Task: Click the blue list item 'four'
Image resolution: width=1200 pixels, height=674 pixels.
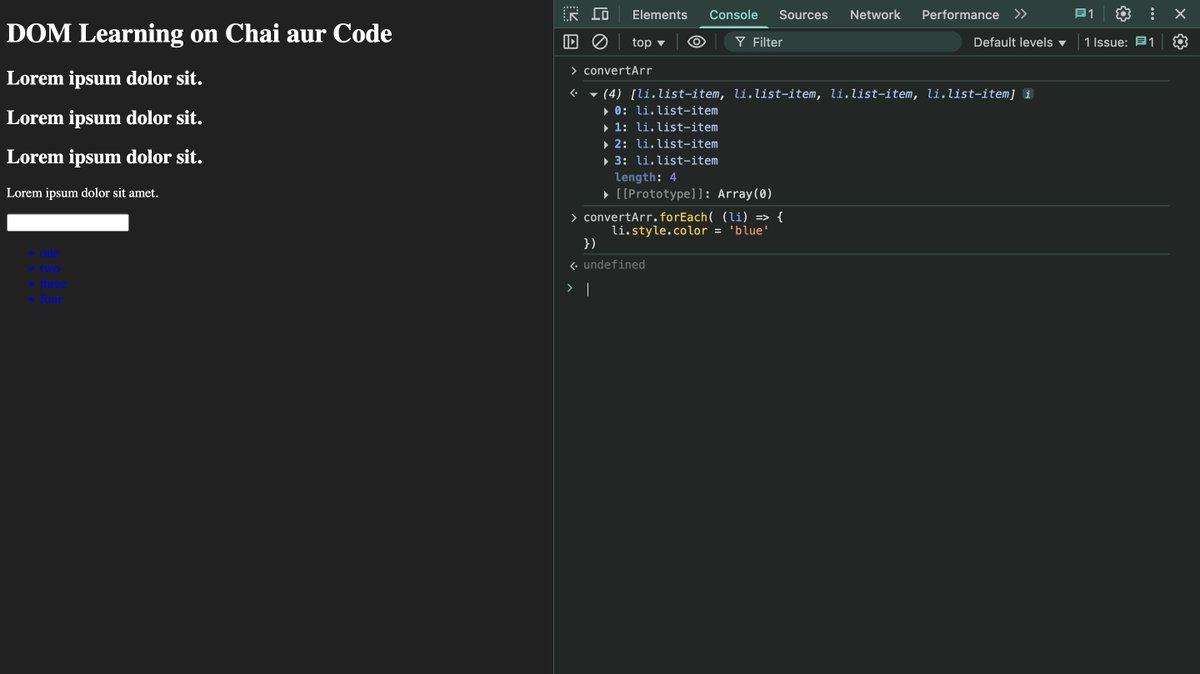Action: pos(50,299)
